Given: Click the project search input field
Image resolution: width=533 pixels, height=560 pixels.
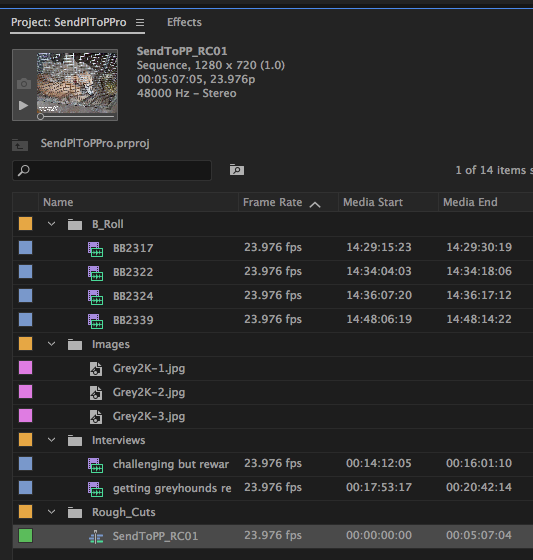Looking at the screenshot, I should click(x=112, y=170).
